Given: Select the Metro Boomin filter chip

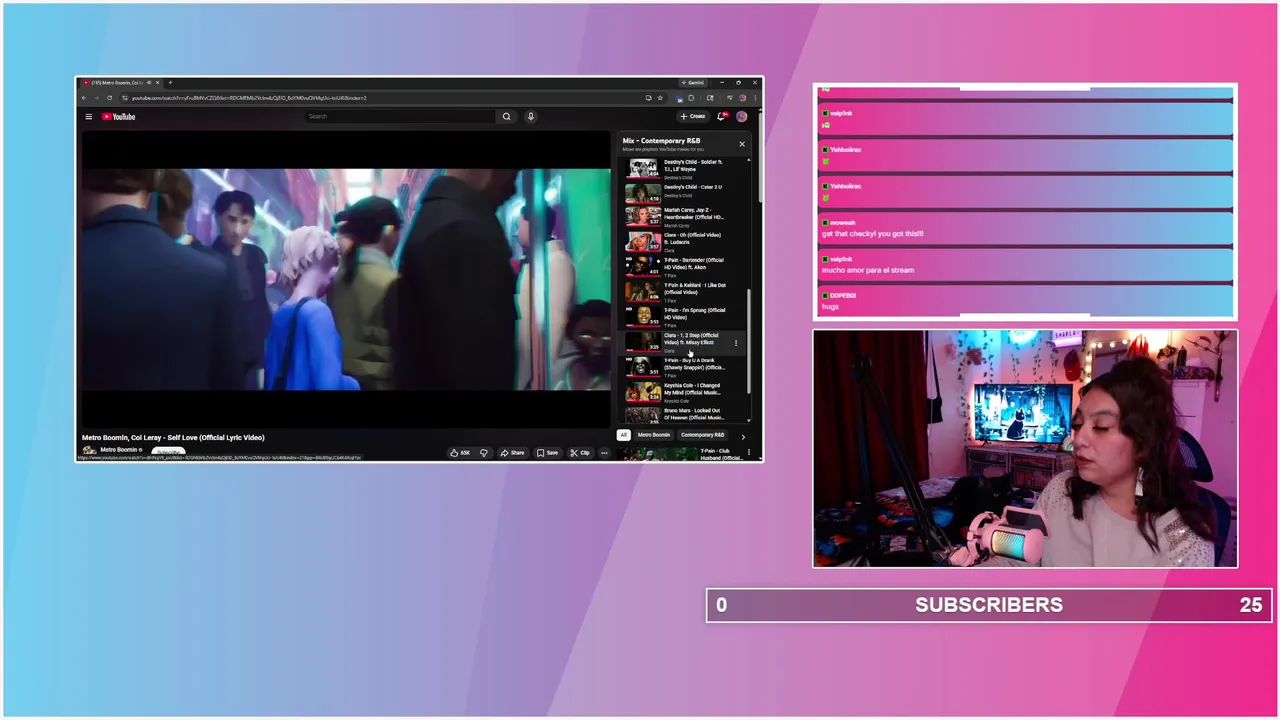Looking at the screenshot, I should 654,435.
